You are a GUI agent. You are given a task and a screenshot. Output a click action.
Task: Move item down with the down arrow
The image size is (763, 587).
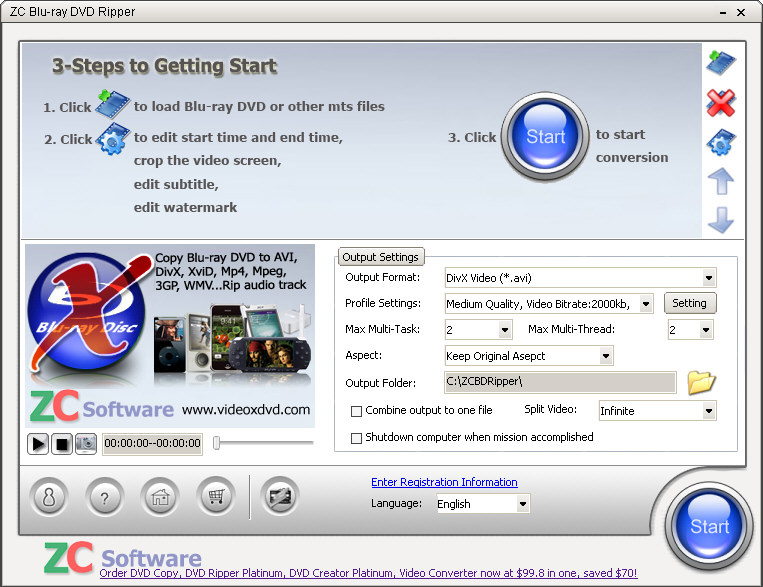[x=721, y=220]
